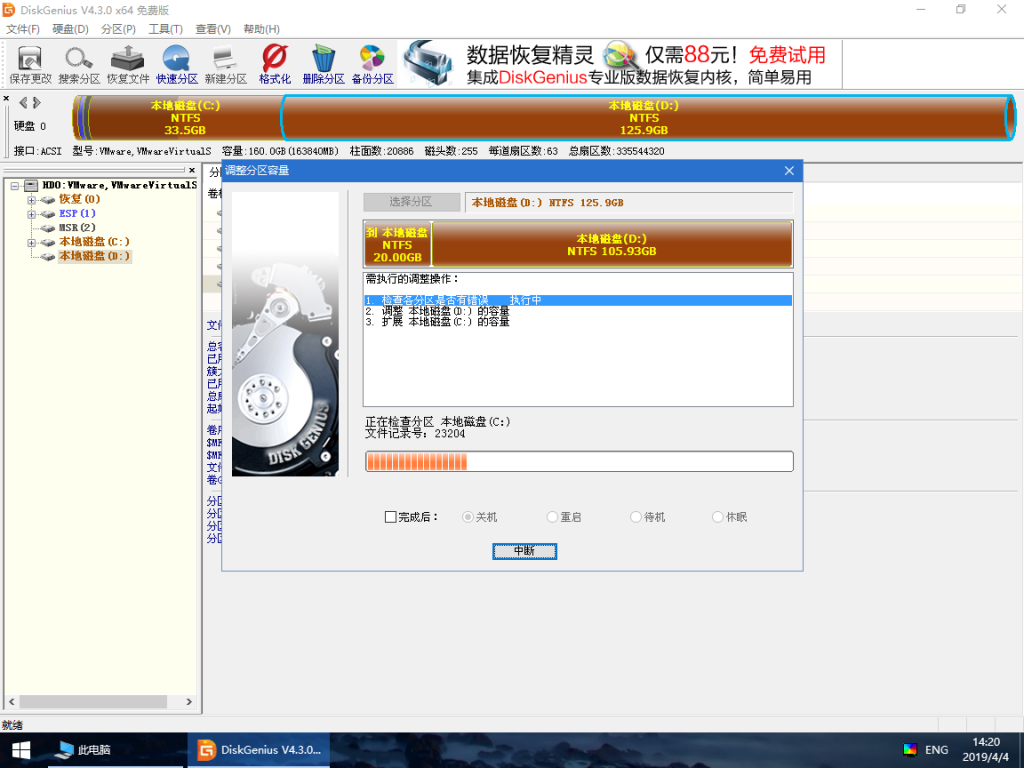Open the 工具(T) menu

coord(165,29)
